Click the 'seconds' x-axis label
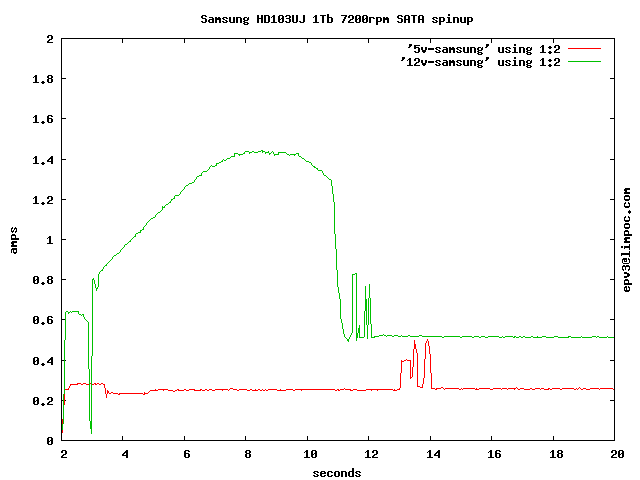Viewport: 640px width, 480px height. pyautogui.click(x=337, y=473)
